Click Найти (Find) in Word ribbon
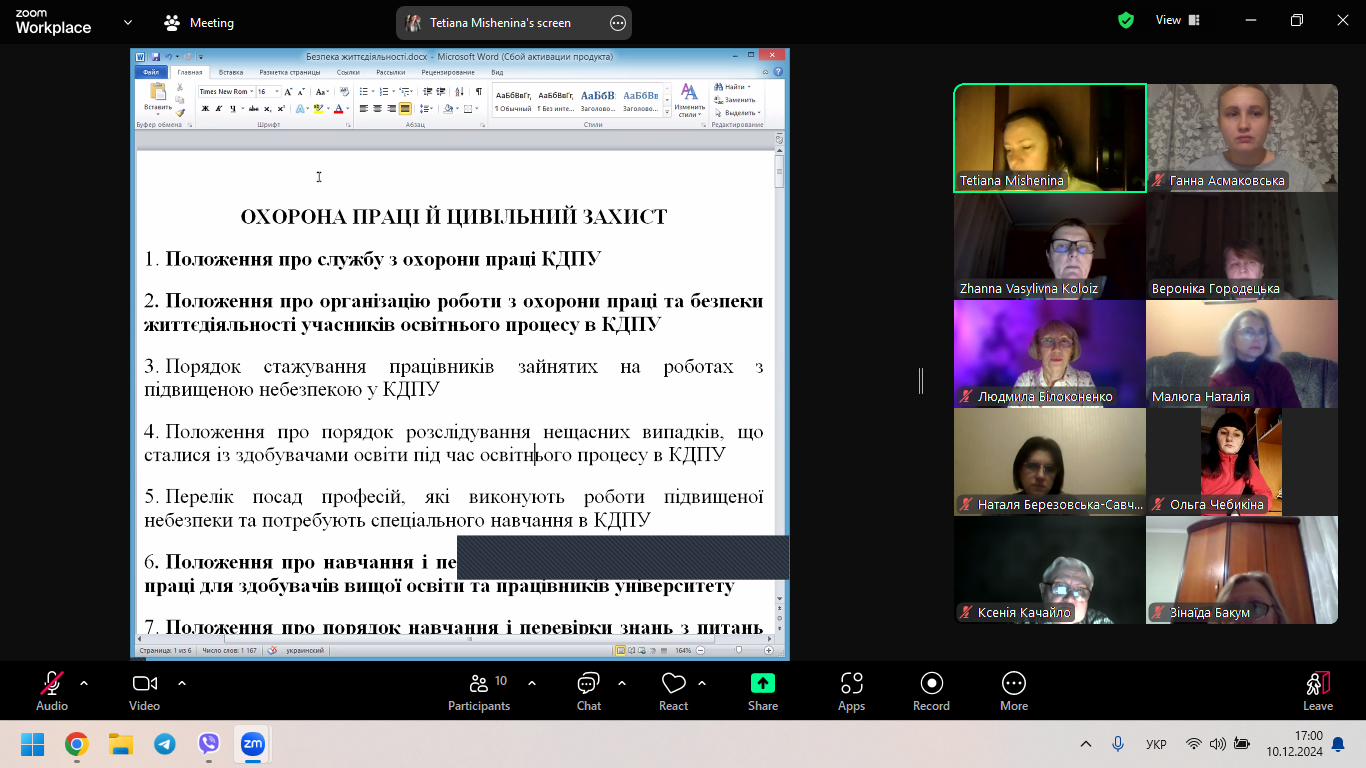The width and height of the screenshot is (1366, 768). click(x=731, y=87)
